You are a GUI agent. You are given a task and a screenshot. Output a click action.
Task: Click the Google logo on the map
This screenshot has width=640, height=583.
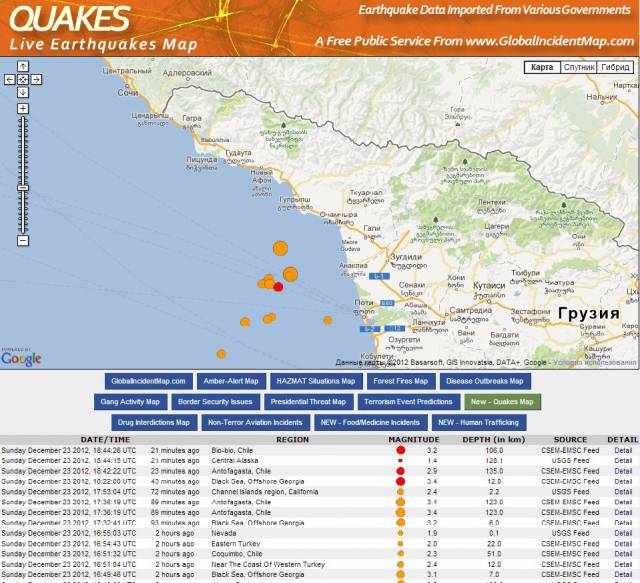tap(21, 357)
